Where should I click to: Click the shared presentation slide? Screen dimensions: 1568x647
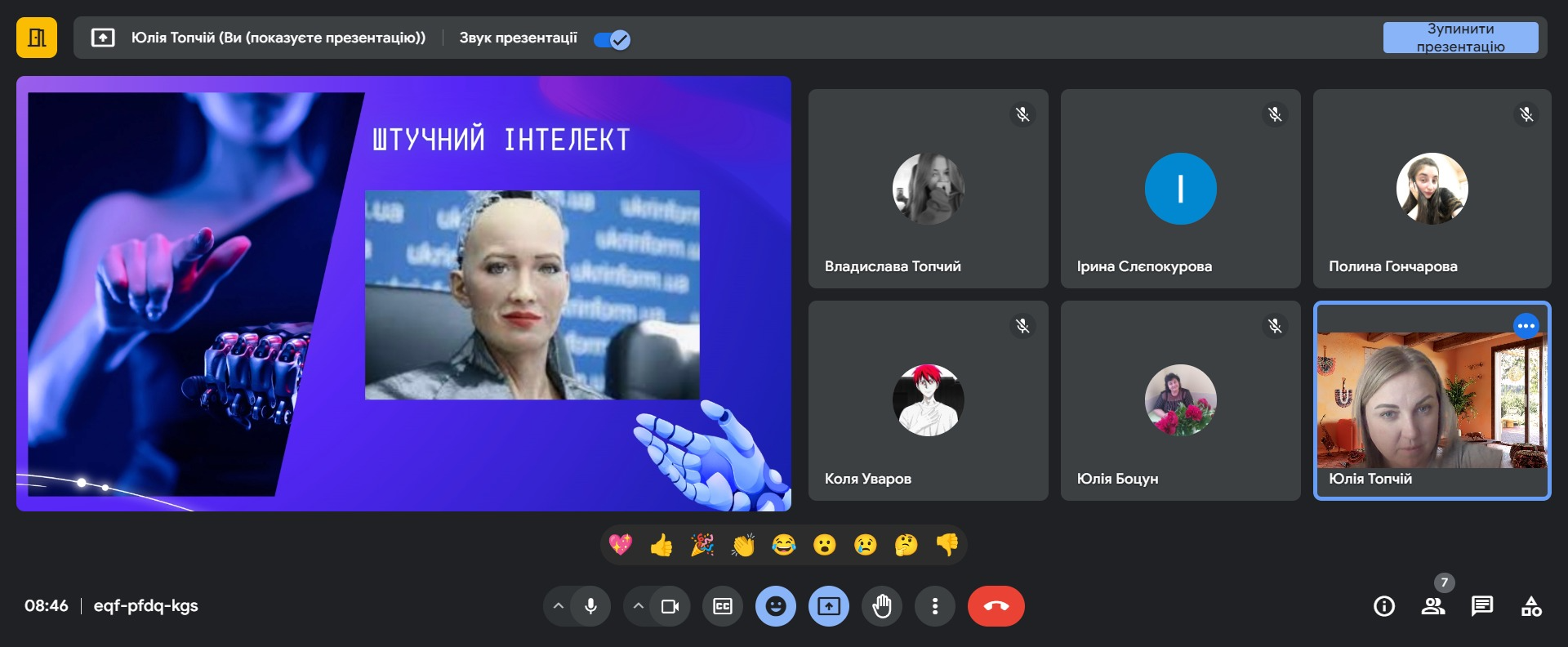click(403, 293)
